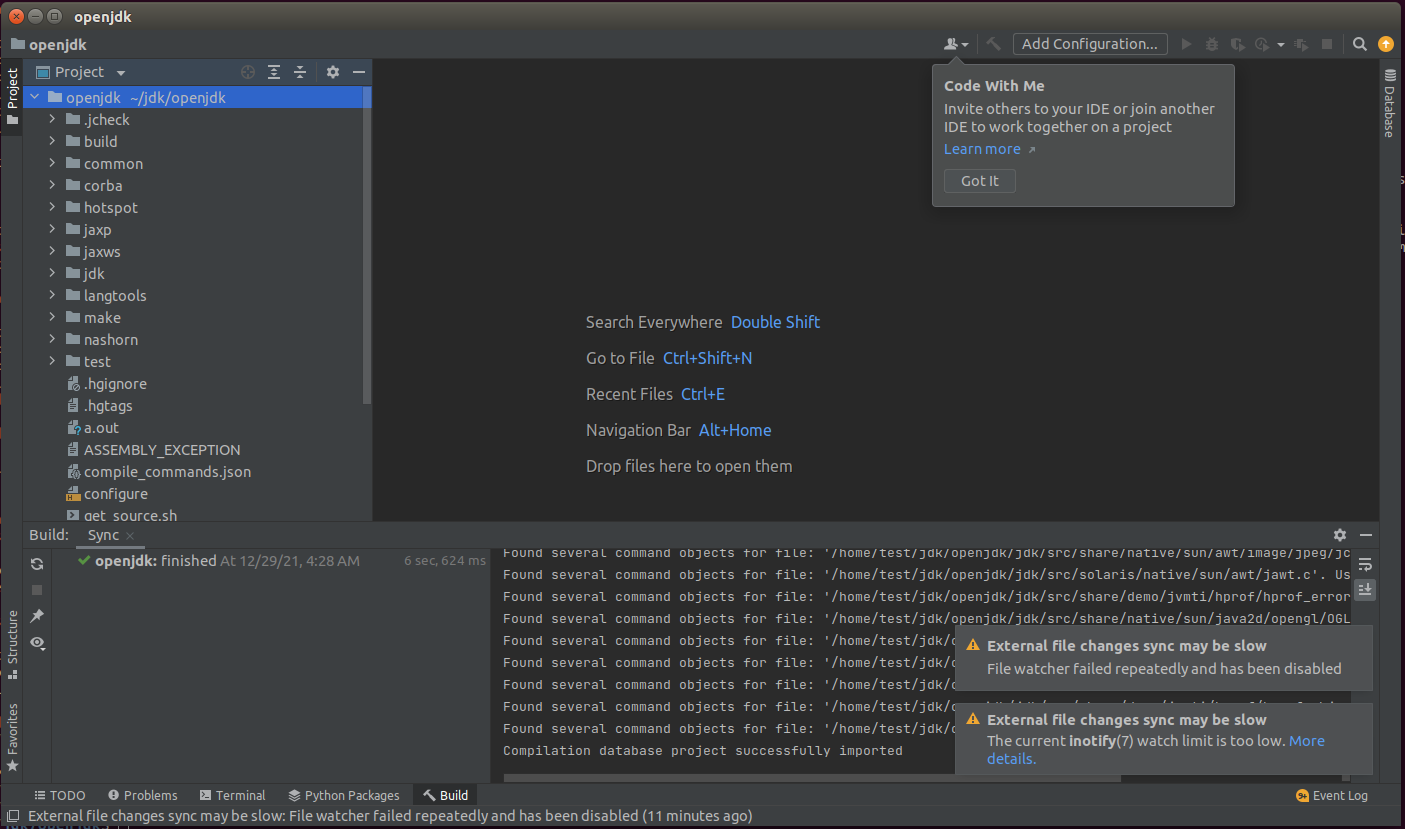Toggle scroll to end icon in build output
Viewport: 1405px width, 829px height.
tap(1365, 590)
